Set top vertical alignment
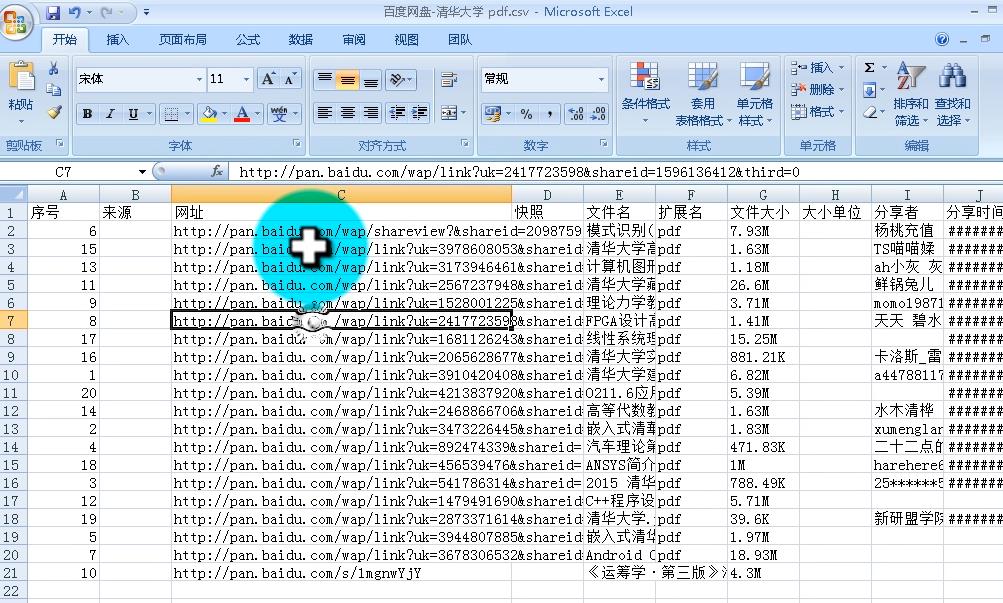The width and height of the screenshot is (1003, 603). 325,79
